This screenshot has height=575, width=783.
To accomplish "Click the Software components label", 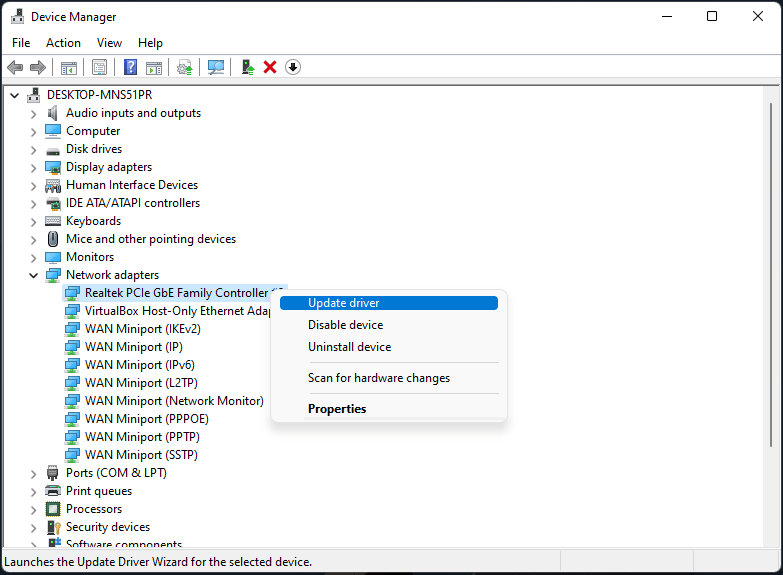I will (124, 544).
